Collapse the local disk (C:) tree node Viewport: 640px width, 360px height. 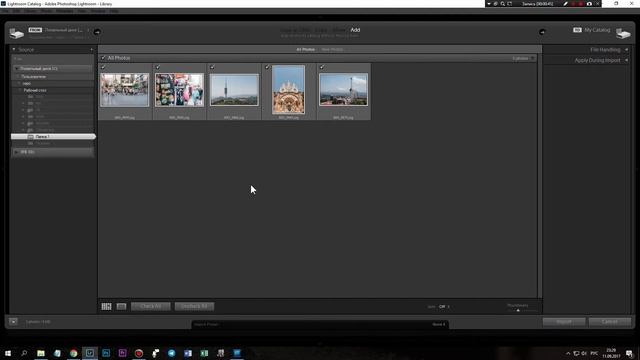(16, 69)
